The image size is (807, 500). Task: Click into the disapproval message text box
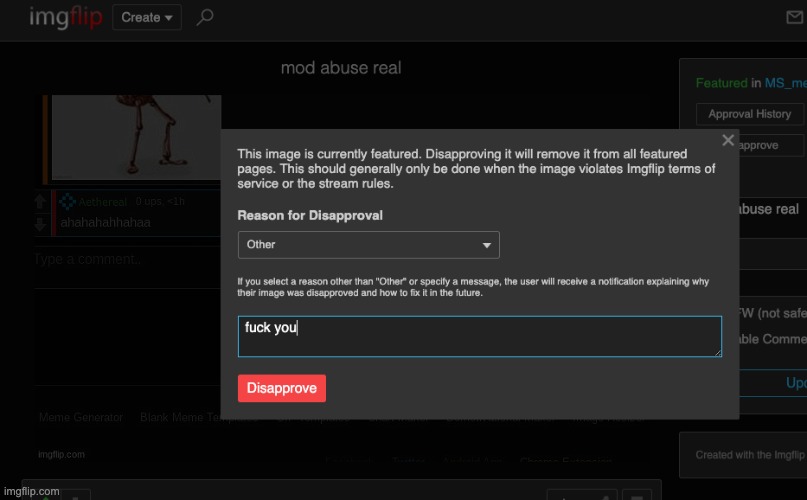tap(479, 337)
